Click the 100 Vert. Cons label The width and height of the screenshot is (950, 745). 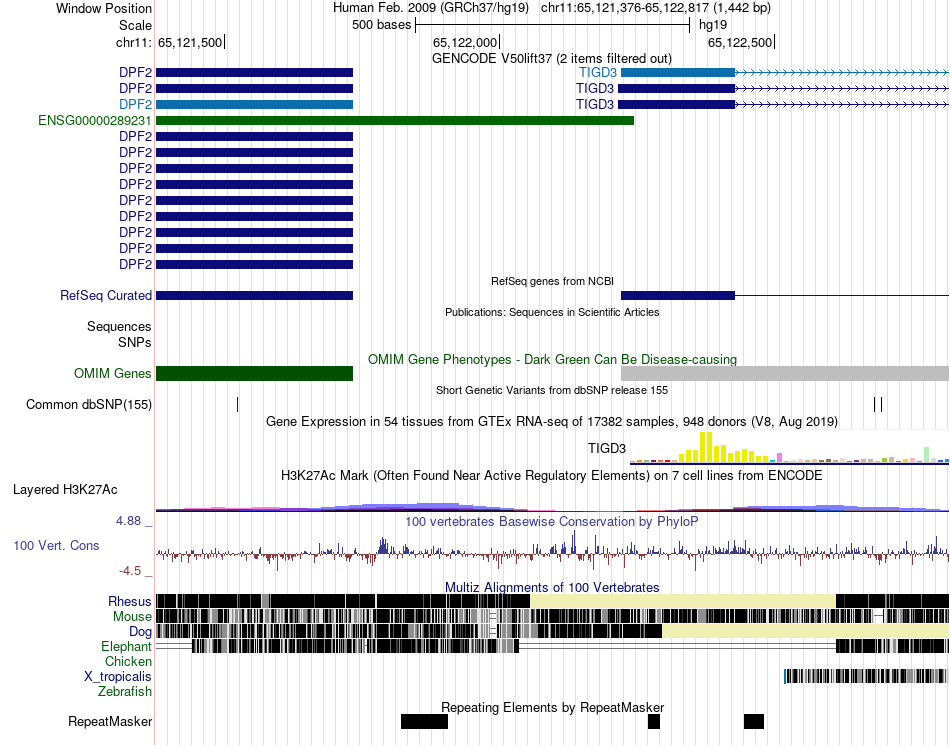(x=56, y=545)
